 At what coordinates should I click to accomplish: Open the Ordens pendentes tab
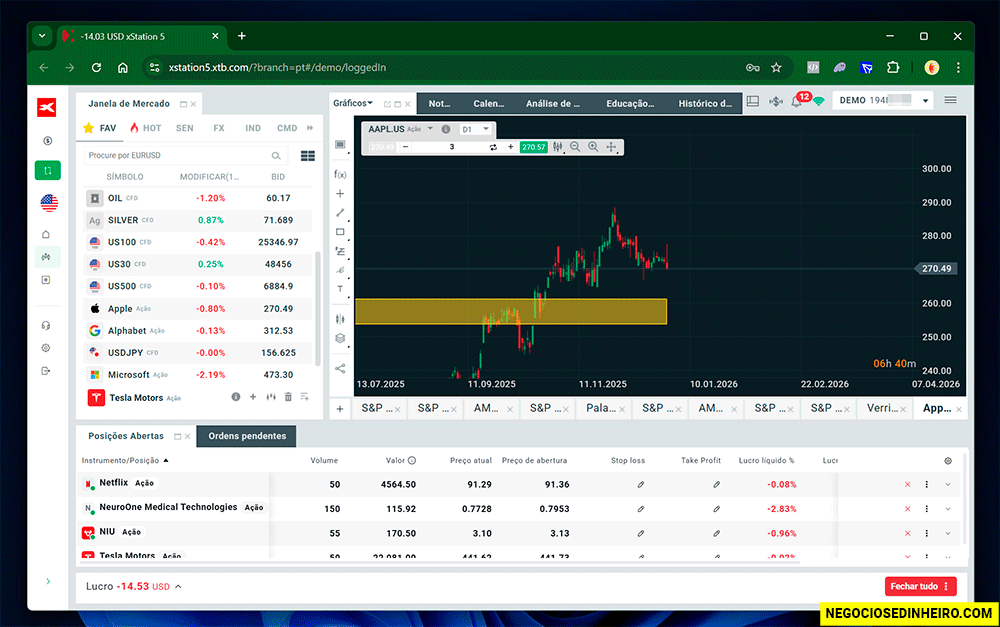coord(247,436)
